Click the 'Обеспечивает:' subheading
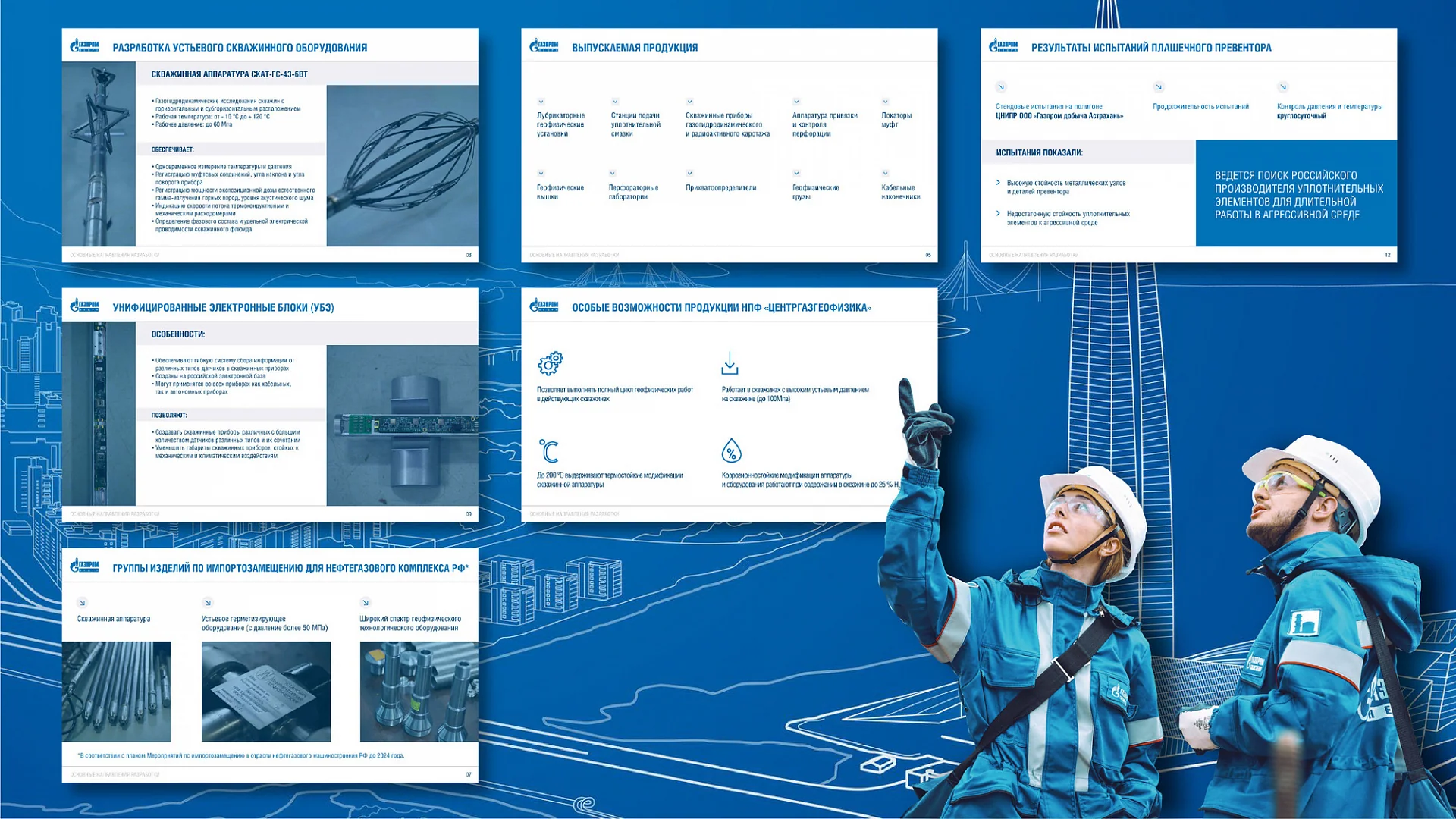The width and height of the screenshot is (1456, 819). pos(172,149)
